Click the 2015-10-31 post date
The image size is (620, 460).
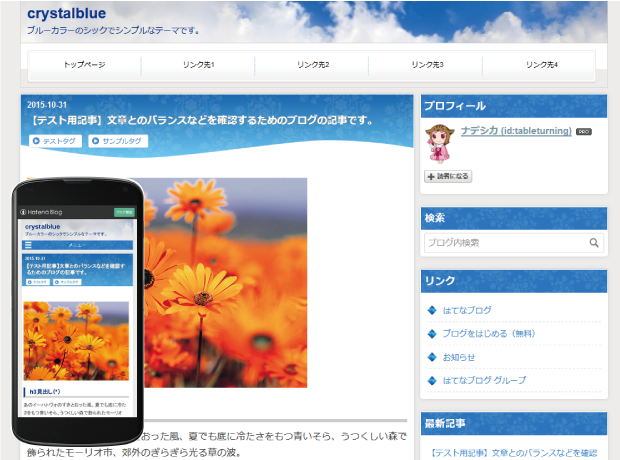(x=47, y=105)
